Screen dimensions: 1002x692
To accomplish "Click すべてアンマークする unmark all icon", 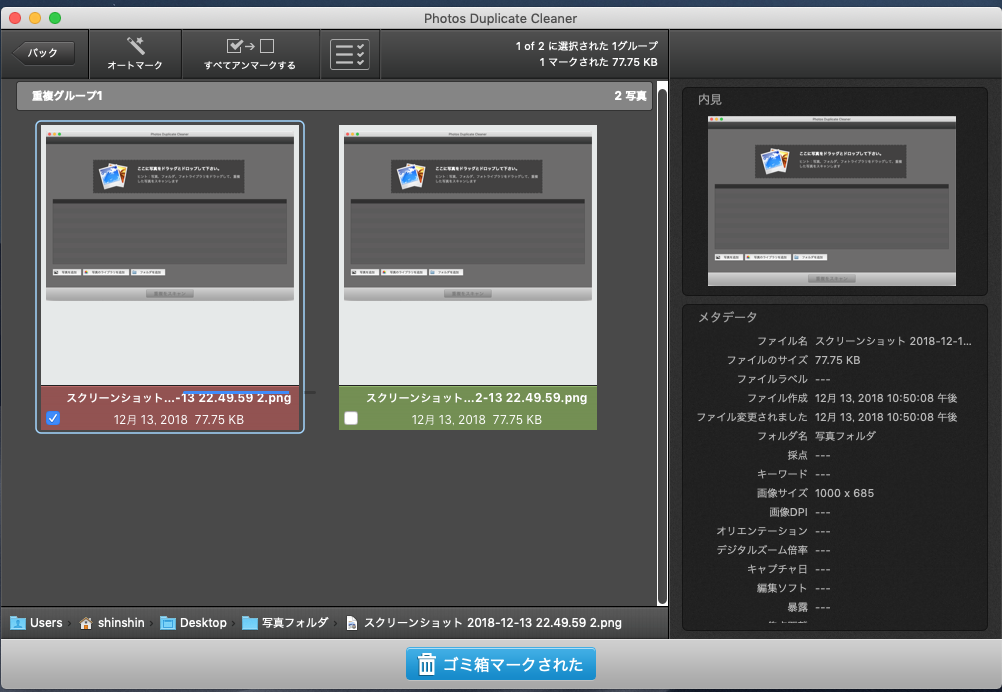I will click(x=250, y=54).
